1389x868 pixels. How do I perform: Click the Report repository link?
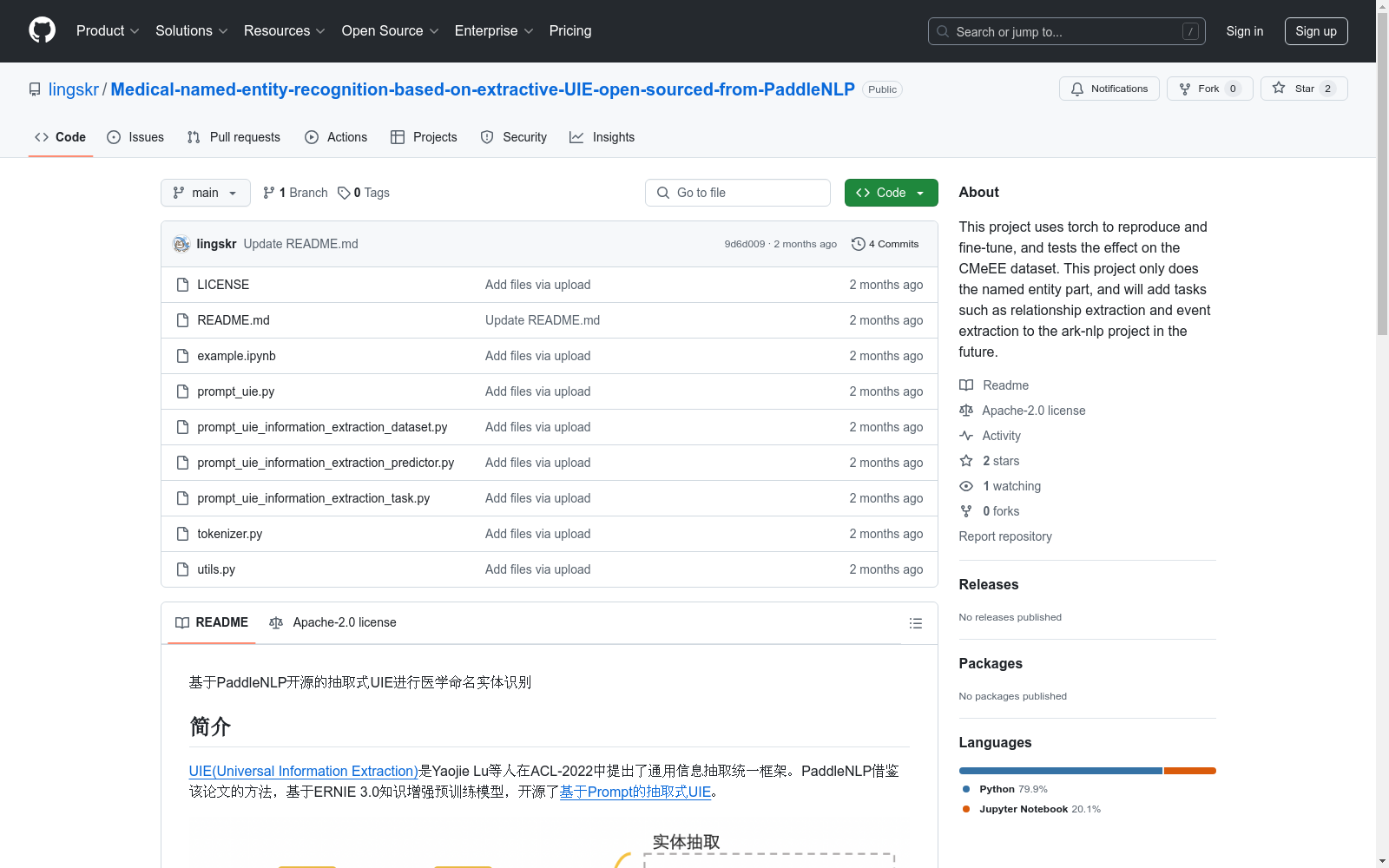[1005, 536]
